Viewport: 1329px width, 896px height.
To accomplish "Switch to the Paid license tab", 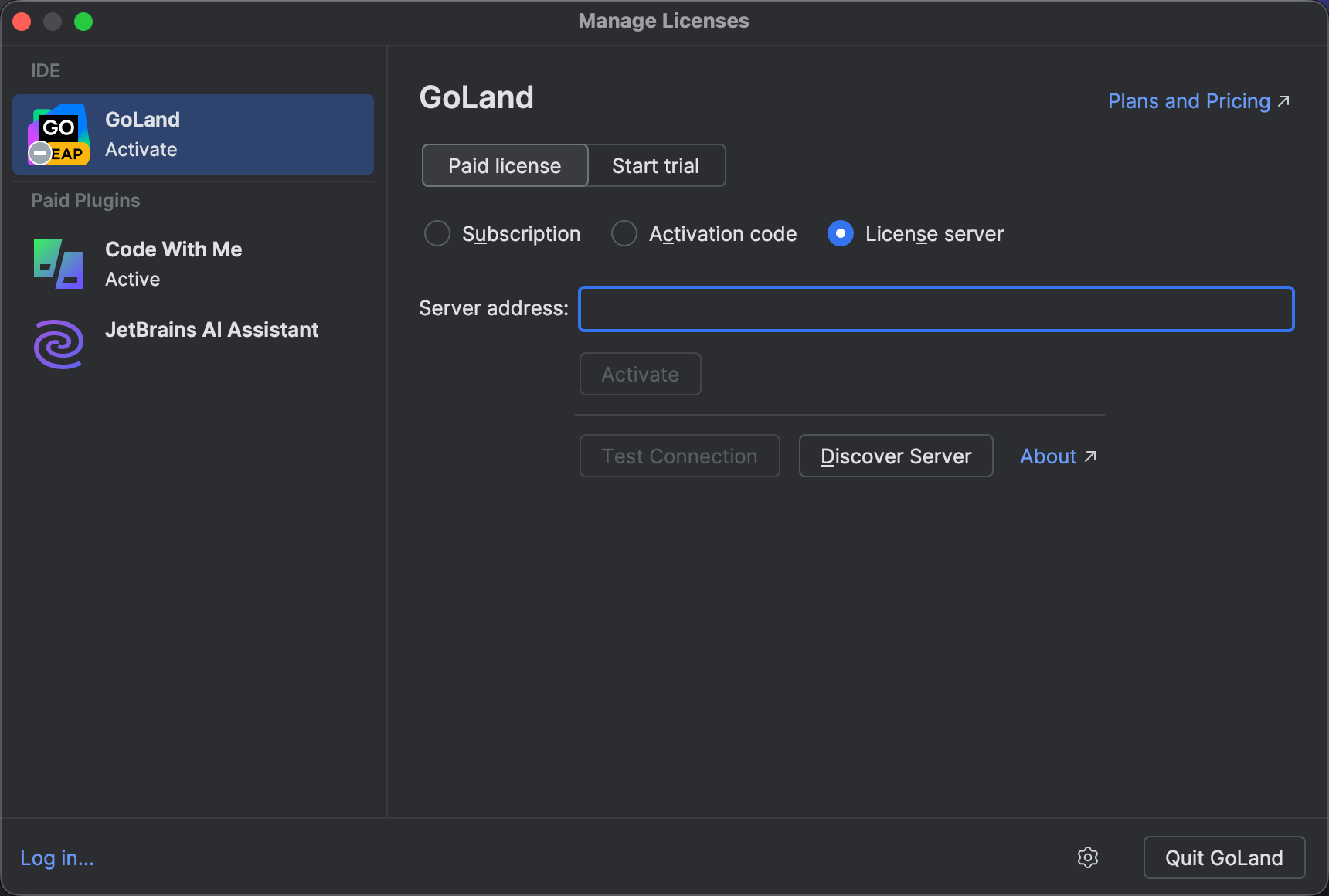I will click(x=504, y=165).
